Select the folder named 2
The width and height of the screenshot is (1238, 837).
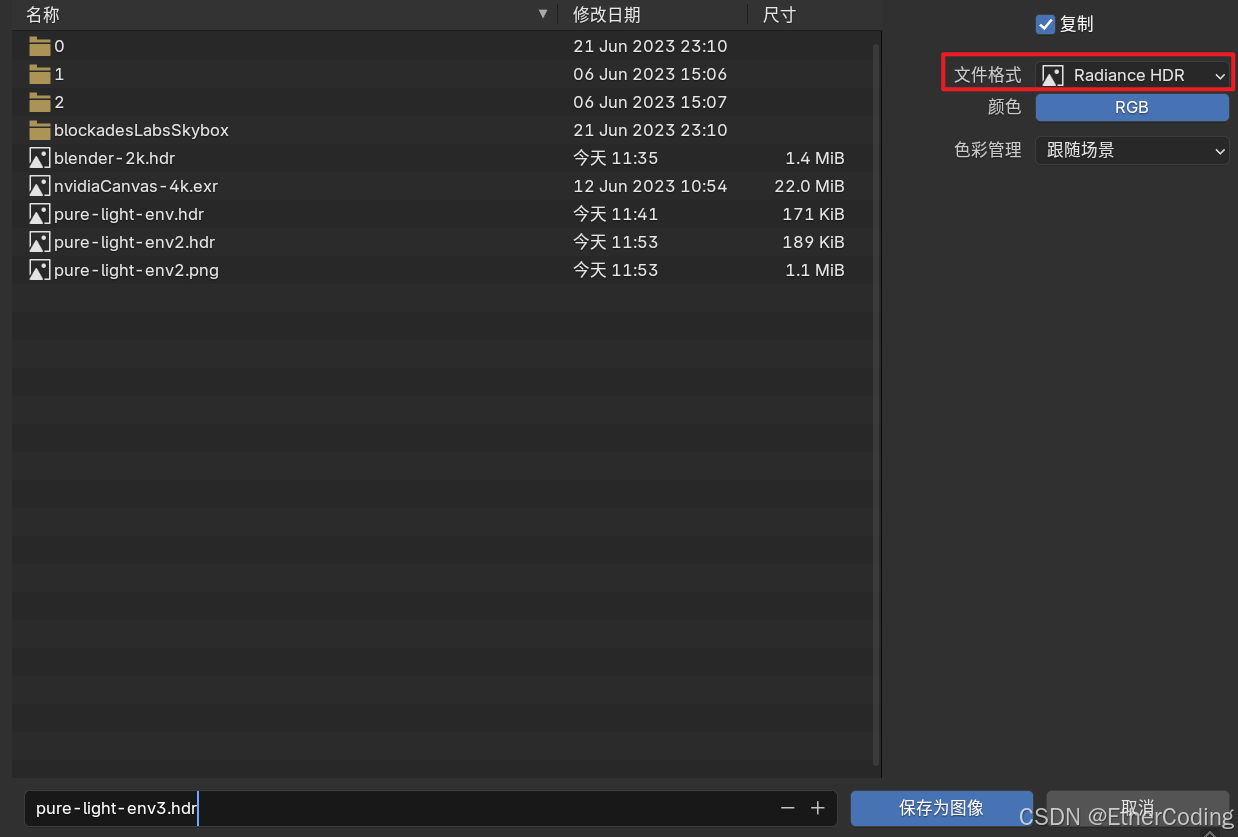coord(59,102)
